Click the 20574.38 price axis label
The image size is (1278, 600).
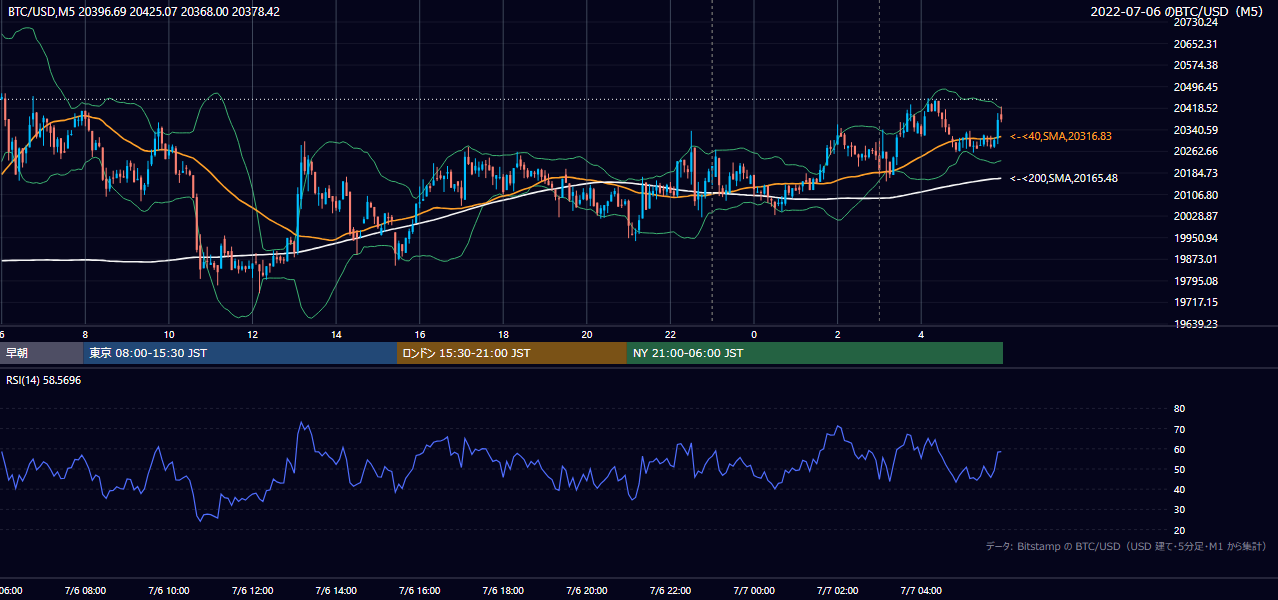(x=1195, y=65)
